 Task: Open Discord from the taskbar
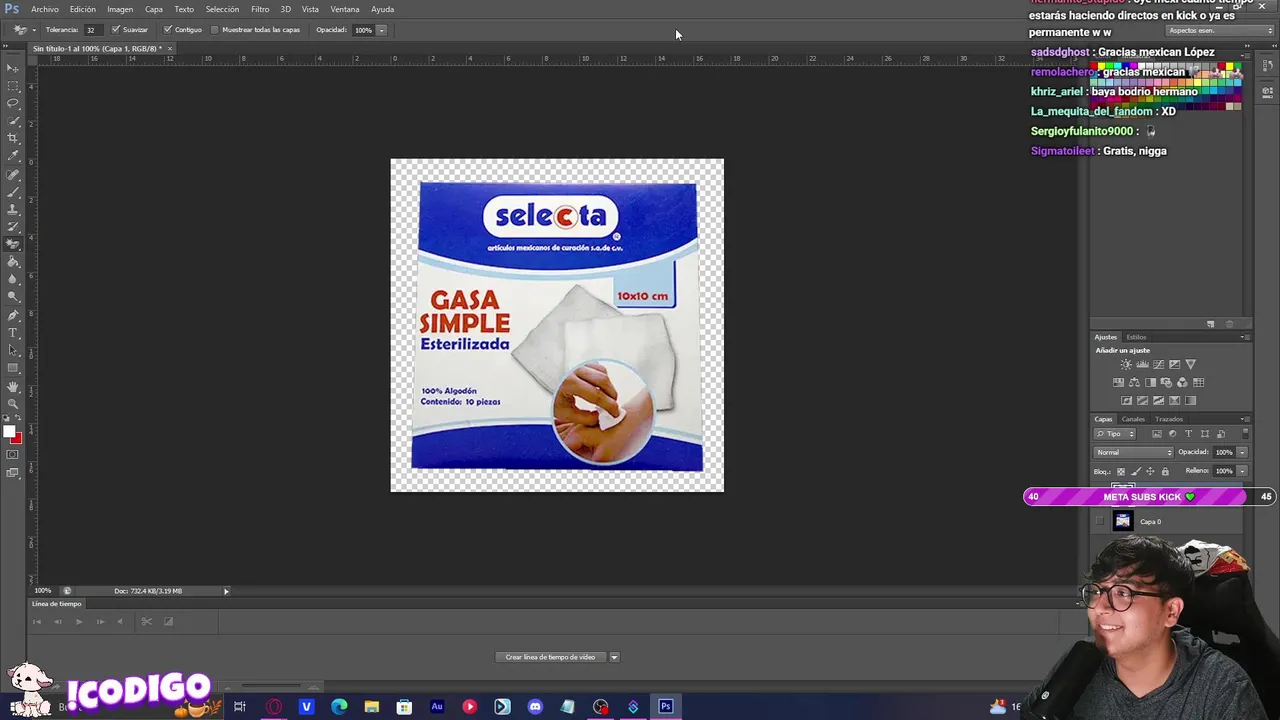click(535, 707)
